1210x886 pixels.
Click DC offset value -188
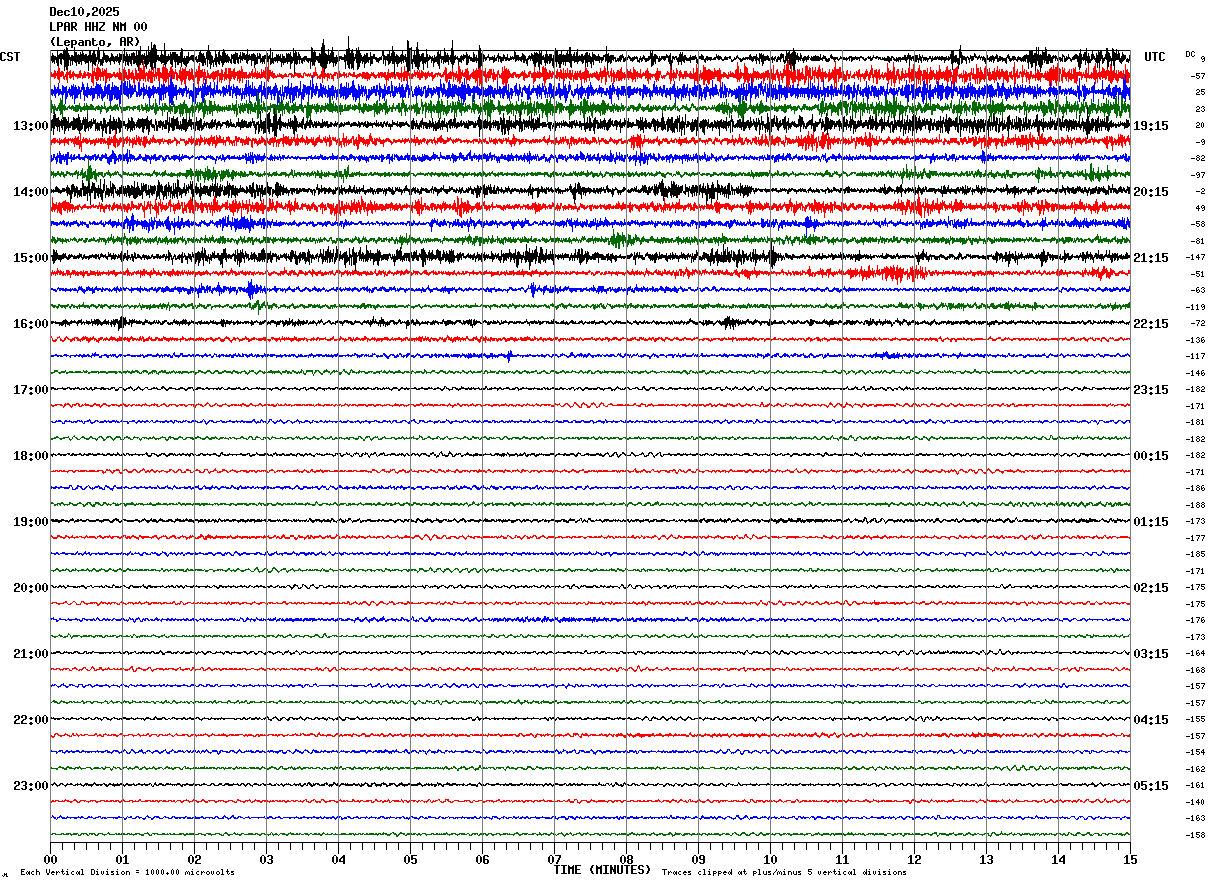tap(1196, 505)
